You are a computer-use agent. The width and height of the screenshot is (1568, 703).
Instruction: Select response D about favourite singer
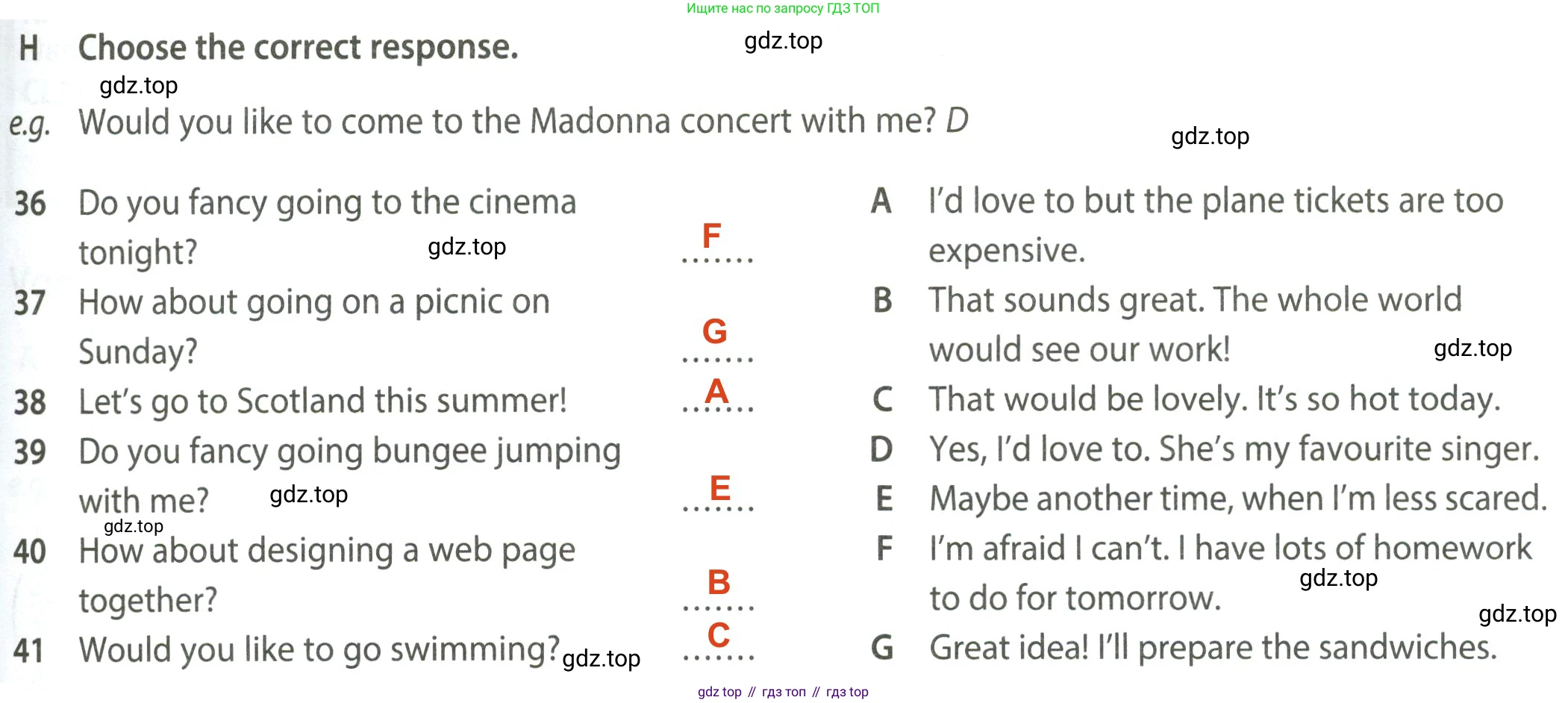coord(1234,449)
